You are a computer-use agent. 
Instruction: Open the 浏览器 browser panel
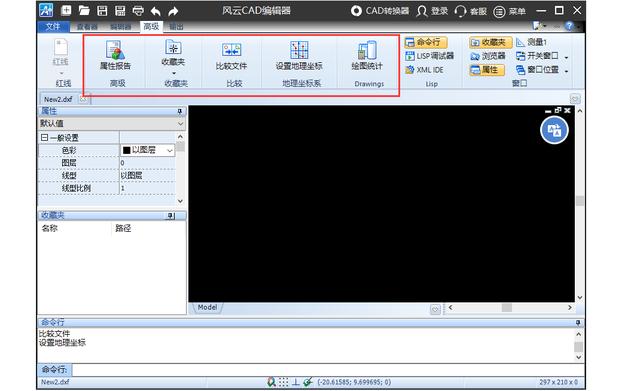488,56
